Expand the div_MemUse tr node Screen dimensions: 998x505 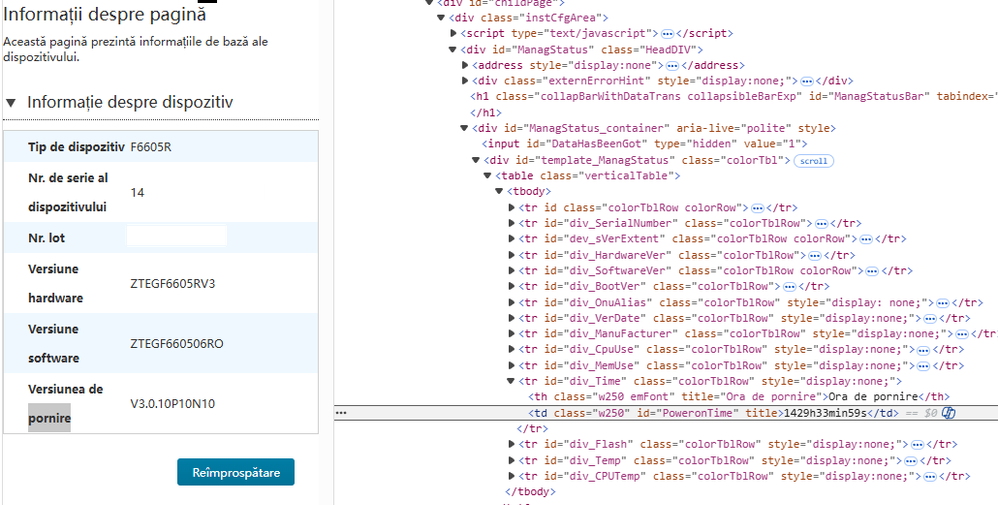(x=512, y=366)
